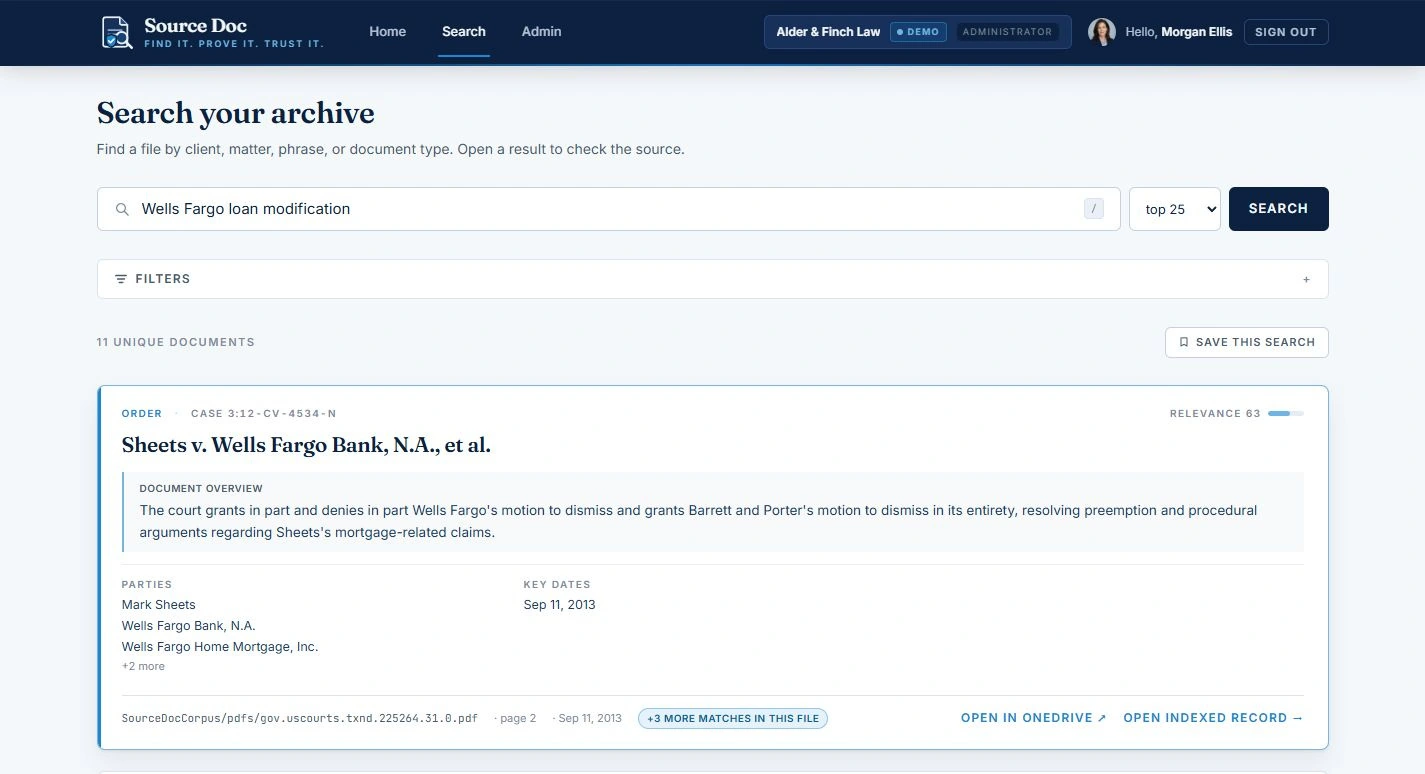Click the slash shortcut badge in search field
The height and width of the screenshot is (774, 1425).
[1094, 209]
